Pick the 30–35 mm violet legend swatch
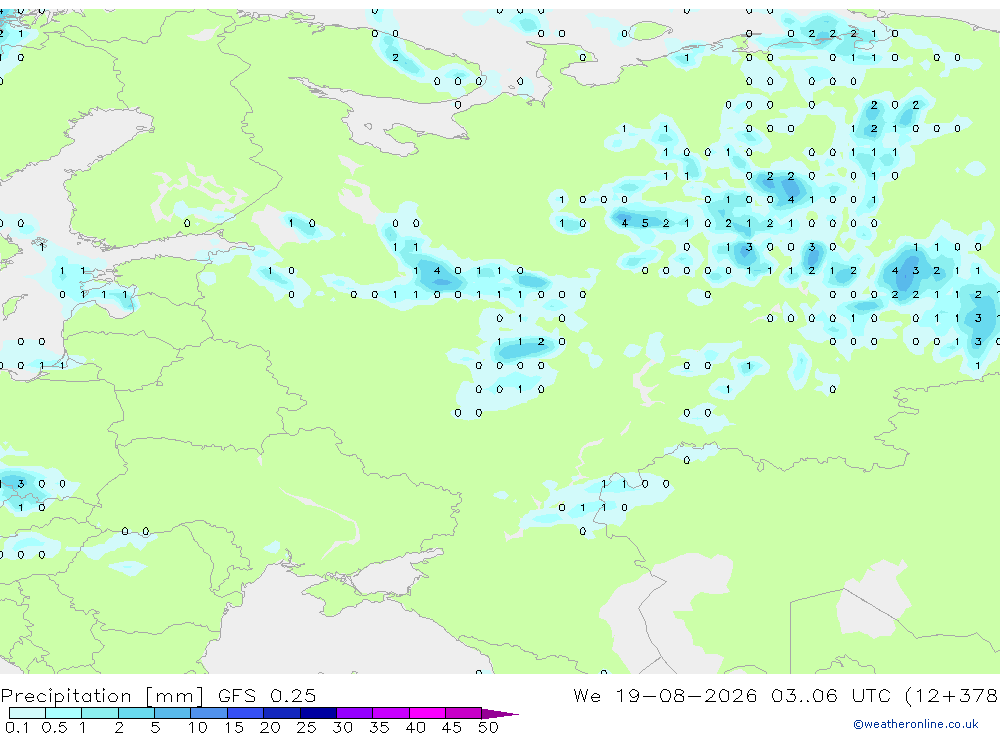The width and height of the screenshot is (1000, 733). point(355,713)
